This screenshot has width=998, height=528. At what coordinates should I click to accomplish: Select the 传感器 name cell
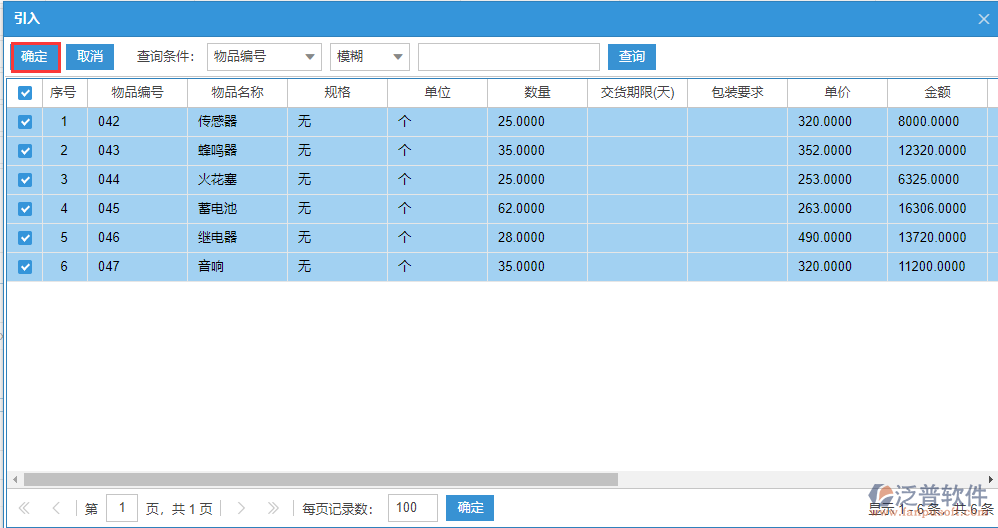[237, 122]
